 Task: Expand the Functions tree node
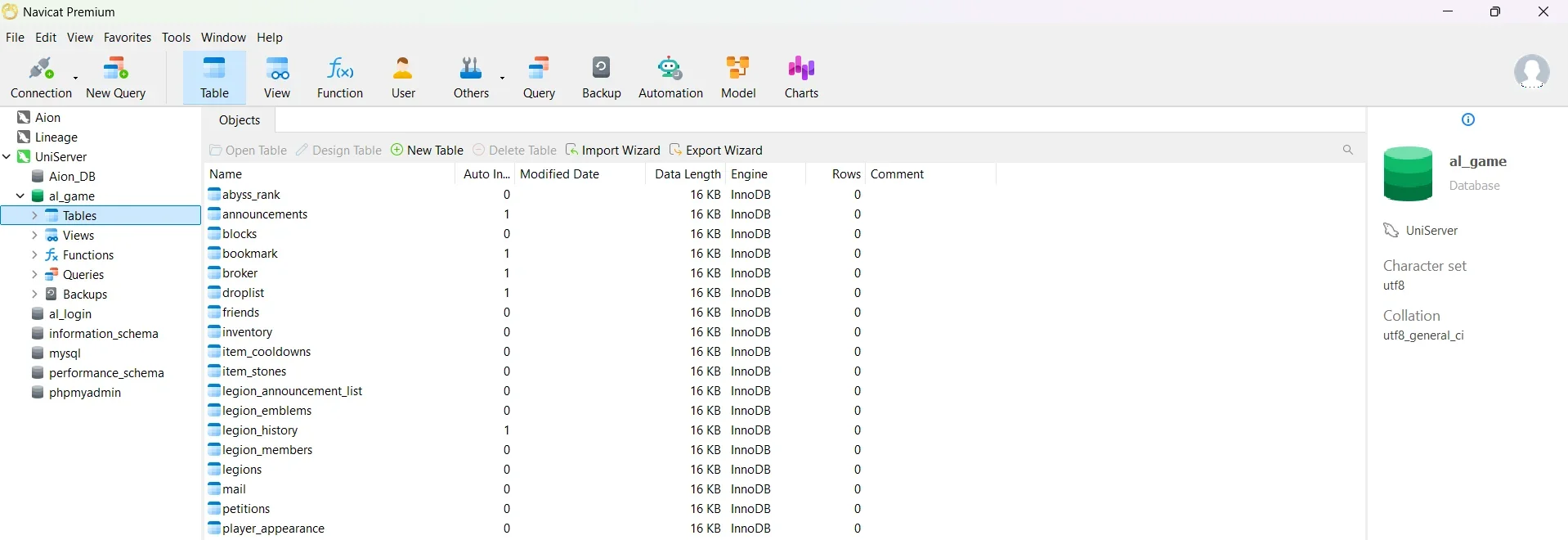click(34, 254)
